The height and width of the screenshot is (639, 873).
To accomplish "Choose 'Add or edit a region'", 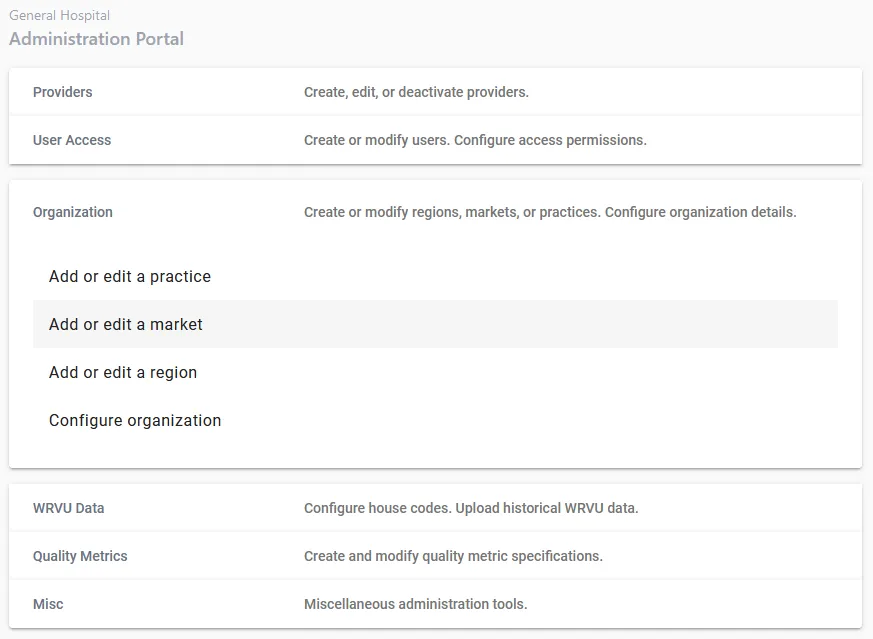I will [123, 373].
